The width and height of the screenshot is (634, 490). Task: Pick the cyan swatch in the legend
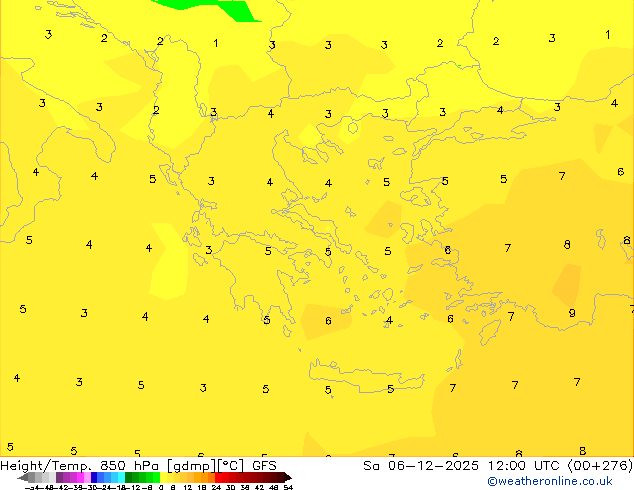point(122,477)
